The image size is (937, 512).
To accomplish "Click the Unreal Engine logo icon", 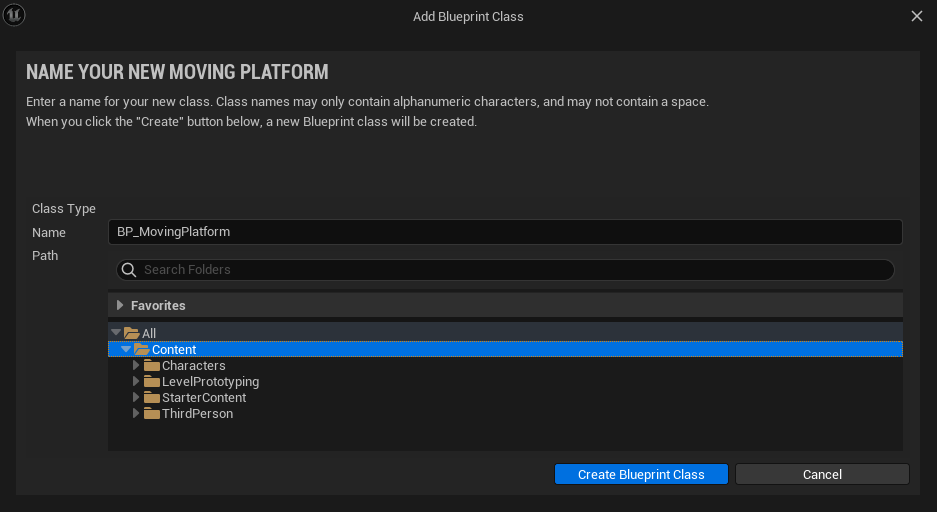I will pos(14,15).
